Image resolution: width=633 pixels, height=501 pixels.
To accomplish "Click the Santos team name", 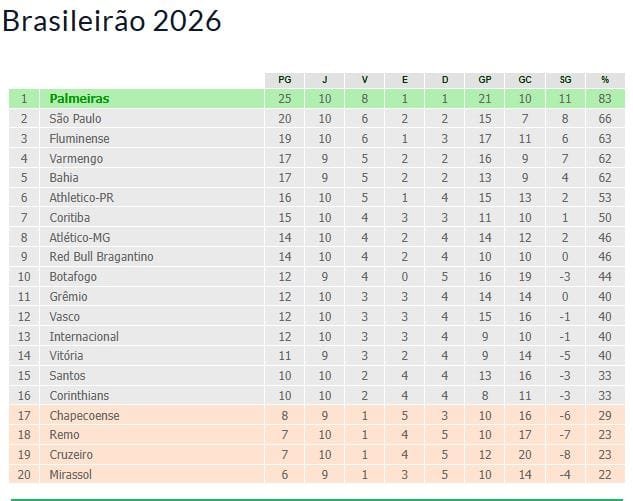I will [69, 376].
